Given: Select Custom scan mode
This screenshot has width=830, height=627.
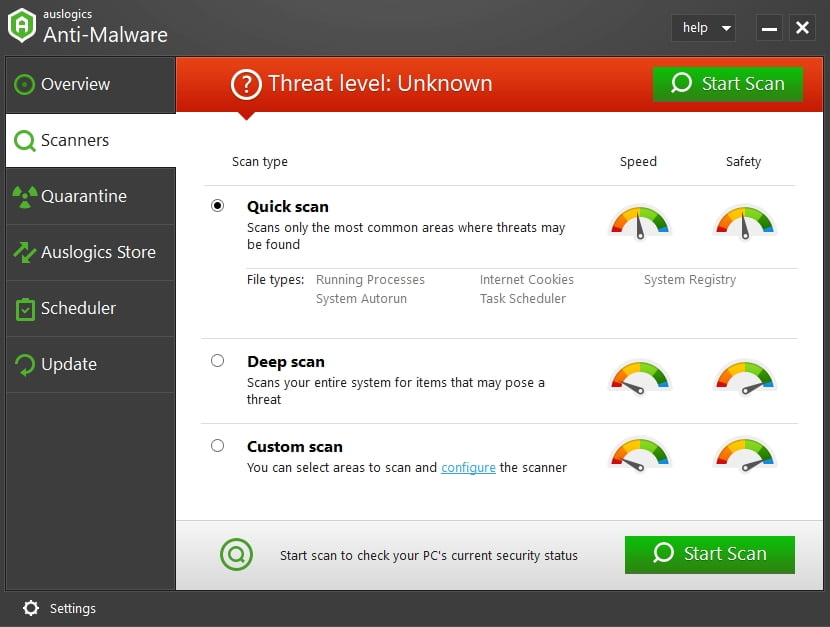Looking at the screenshot, I should [217, 446].
